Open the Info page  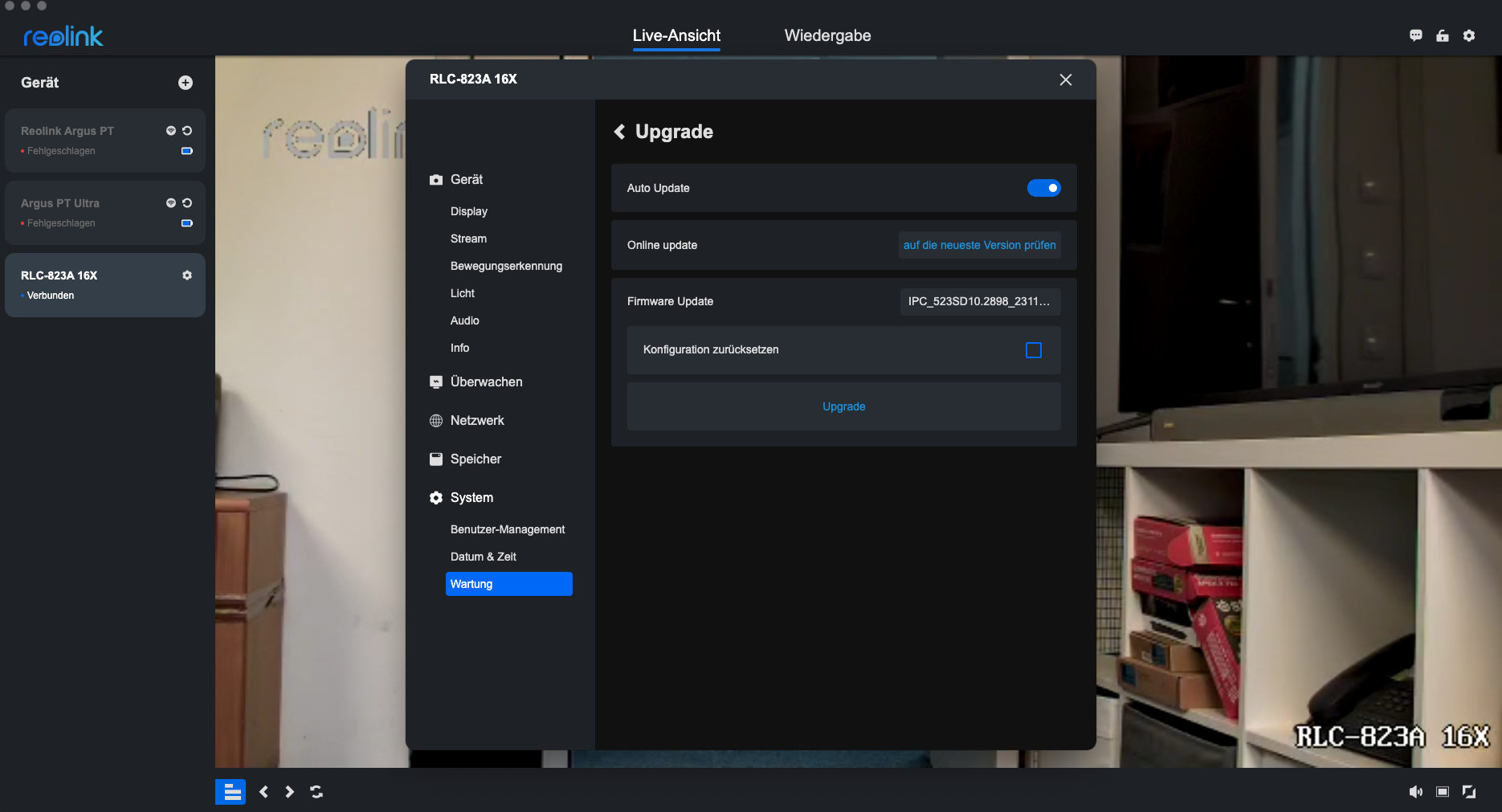460,348
